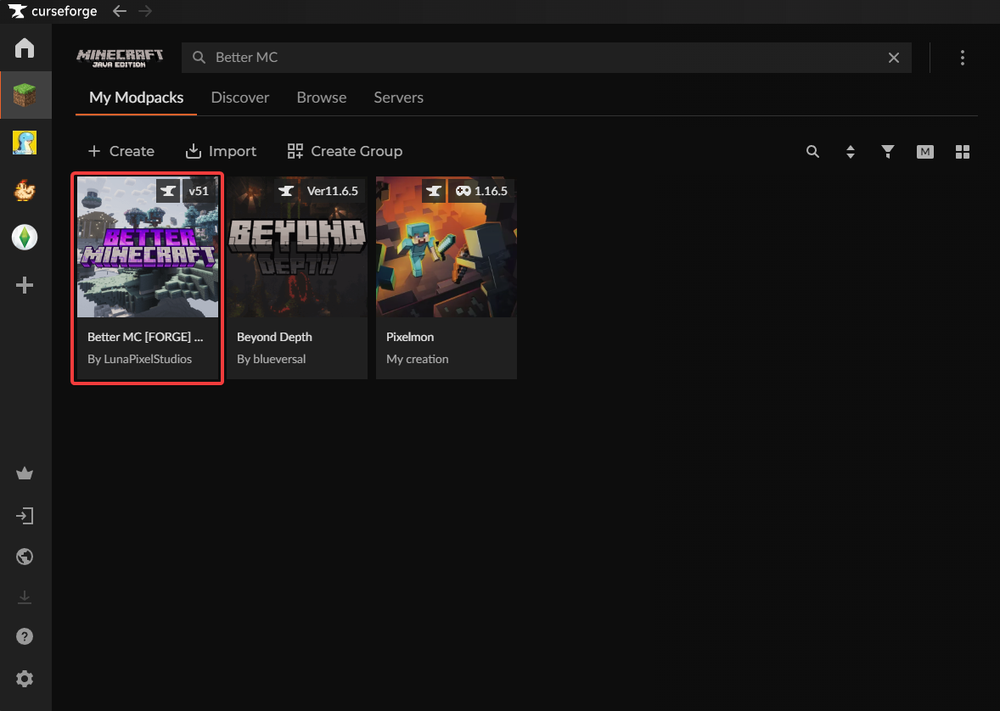Open the settings gear in sidebar
Image resolution: width=1000 pixels, height=711 pixels.
coord(25,679)
